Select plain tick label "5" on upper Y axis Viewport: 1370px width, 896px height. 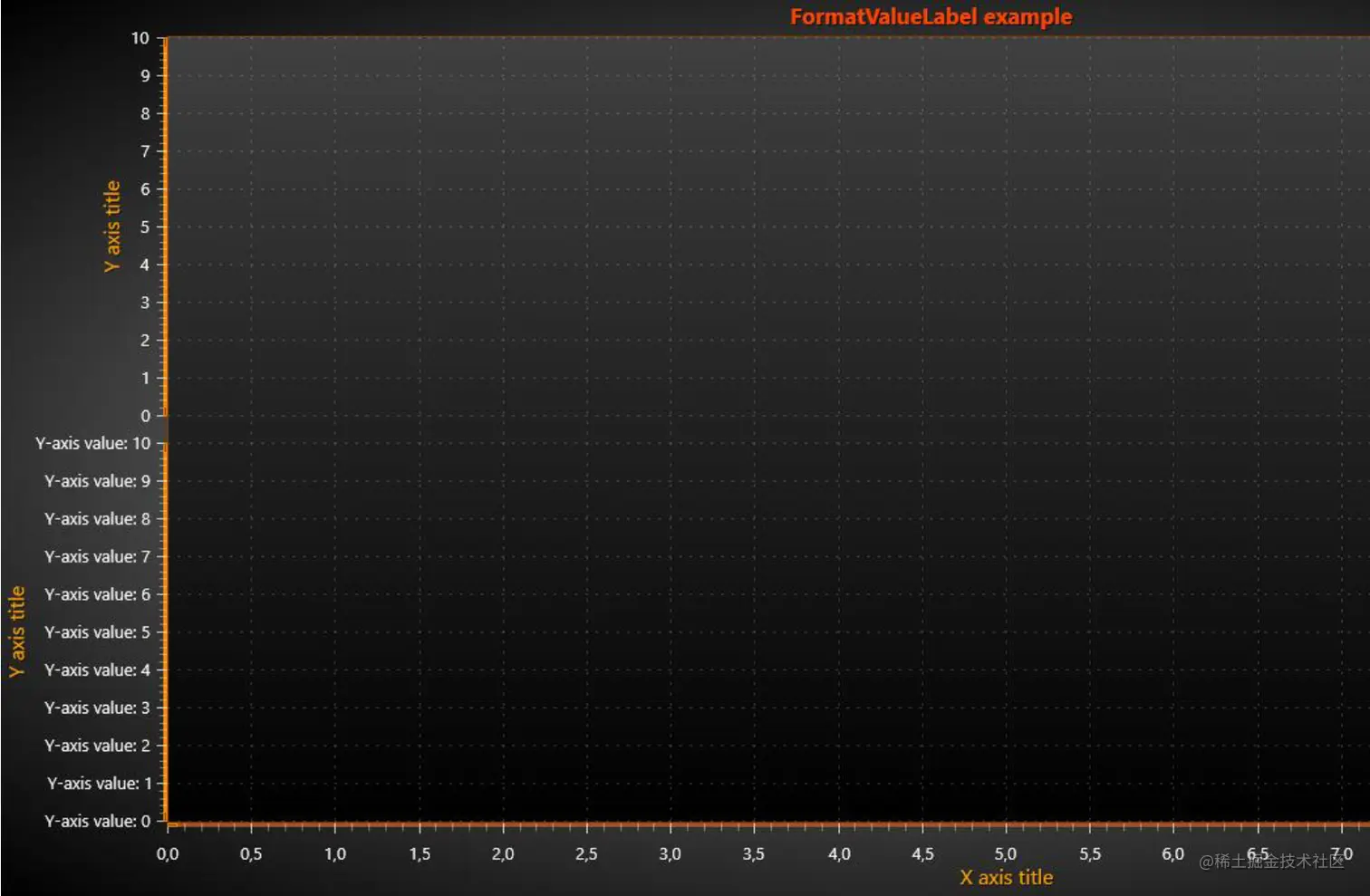pos(145,227)
